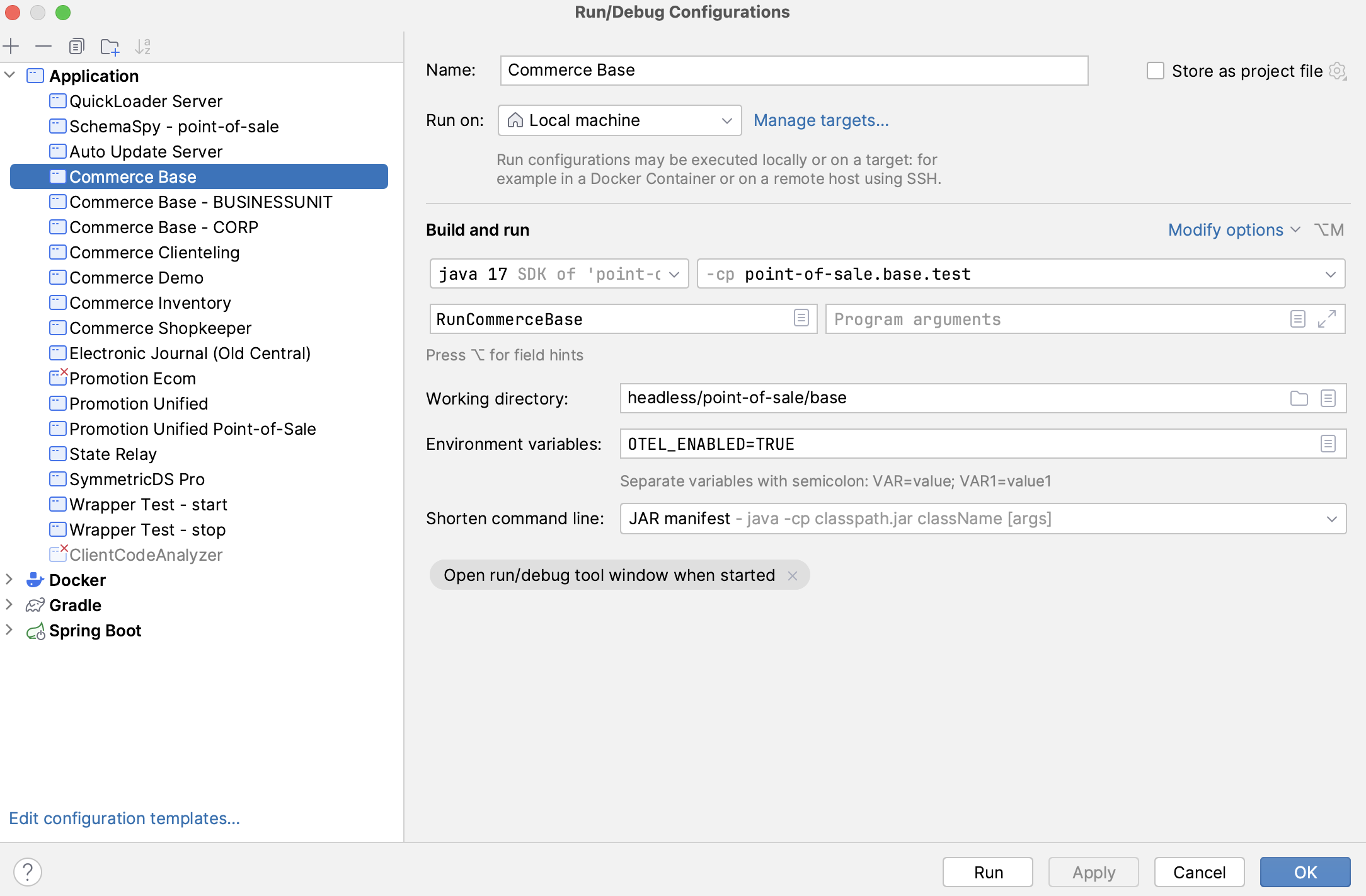Enable the Store as project file checkbox
Viewport: 1366px width, 896px height.
coord(1155,71)
